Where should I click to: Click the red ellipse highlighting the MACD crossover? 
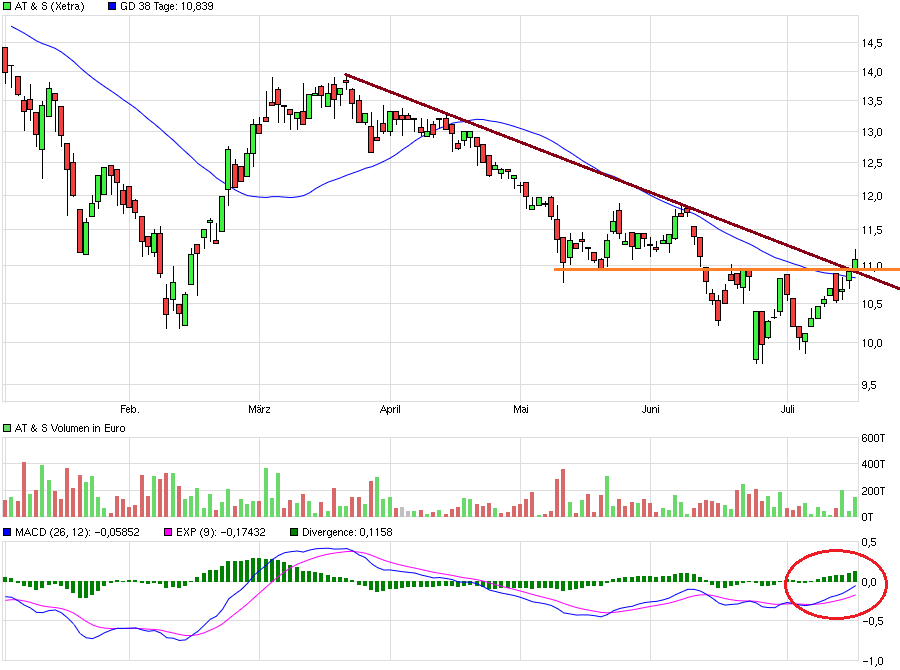[x=788, y=592]
